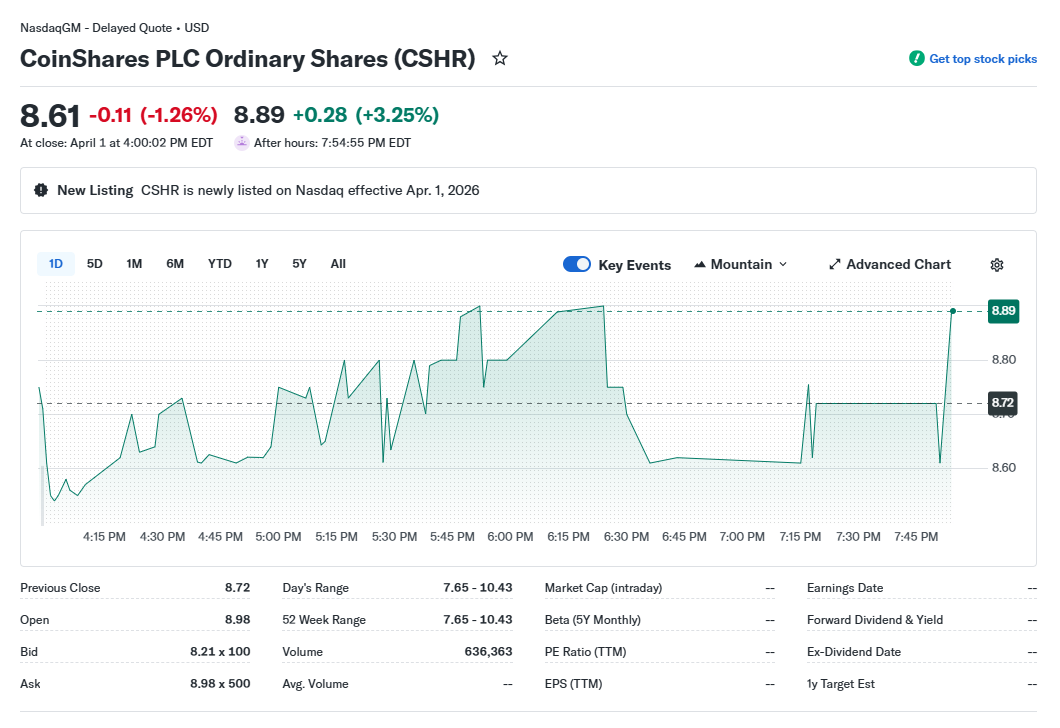Click the green top stock picks icon
Screen dimensions: 1060x728
point(916,59)
